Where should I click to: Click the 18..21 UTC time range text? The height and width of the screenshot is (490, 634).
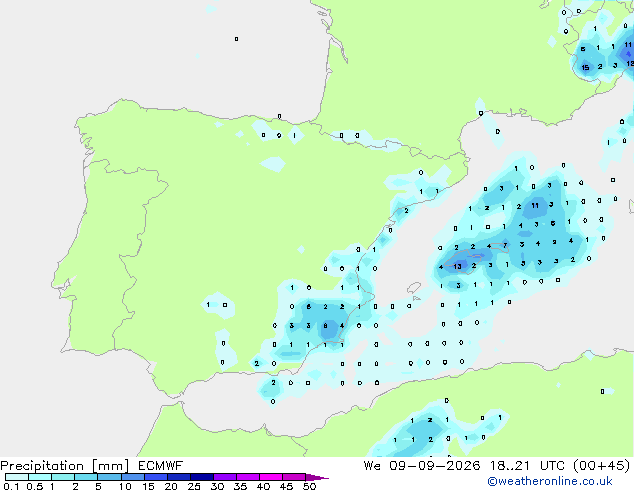point(509,466)
